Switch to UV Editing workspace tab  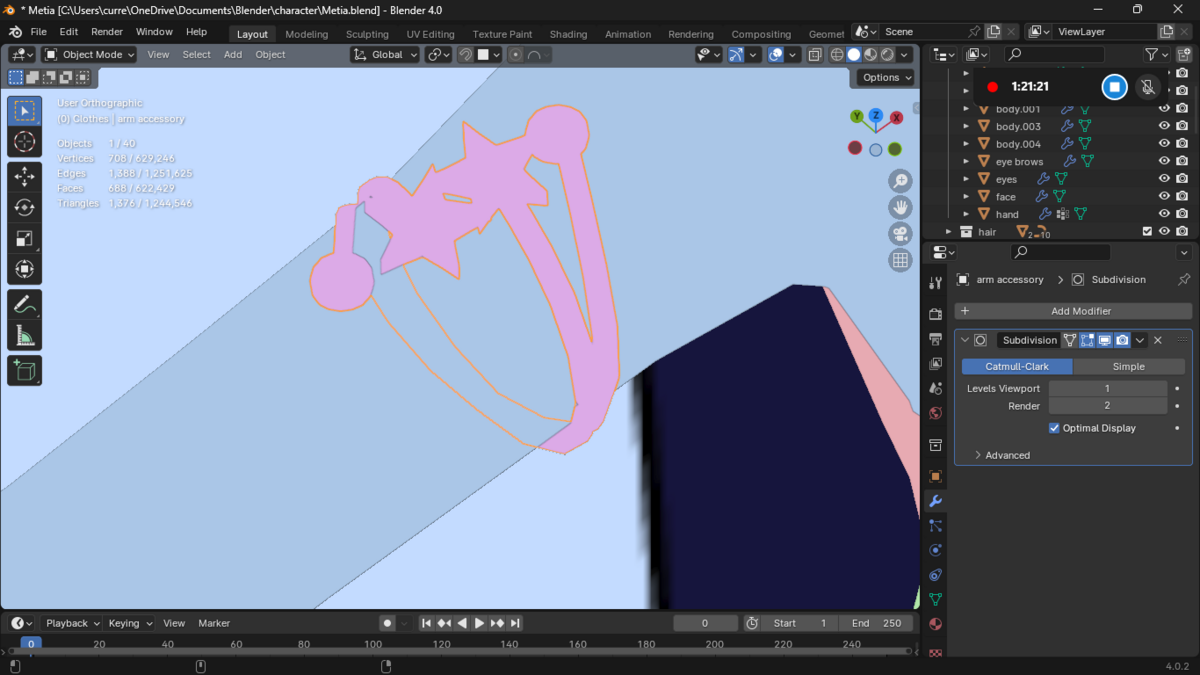(x=430, y=34)
